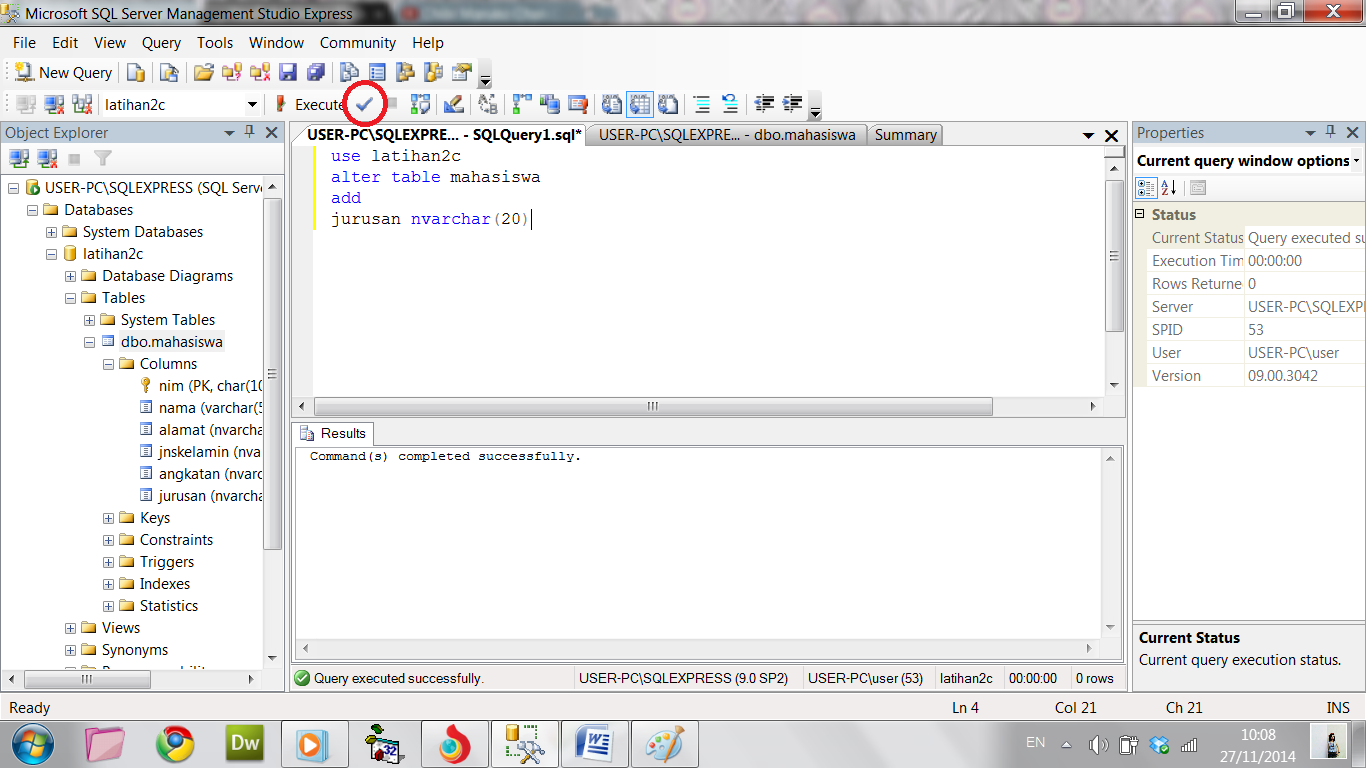
Task: Switch to the Summary tab
Action: (904, 134)
